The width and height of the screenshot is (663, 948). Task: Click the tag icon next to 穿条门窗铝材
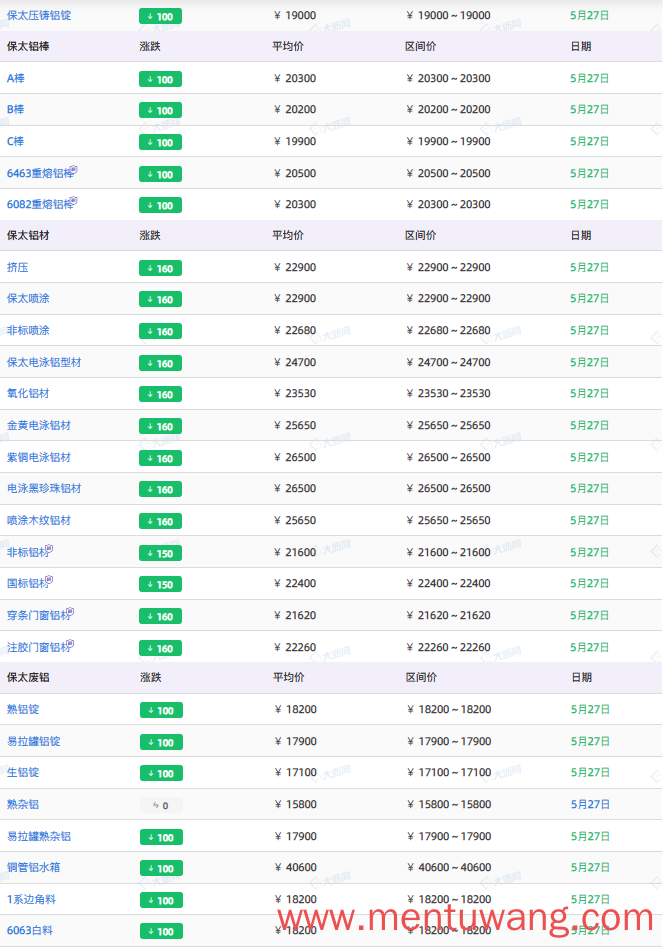[x=70, y=612]
